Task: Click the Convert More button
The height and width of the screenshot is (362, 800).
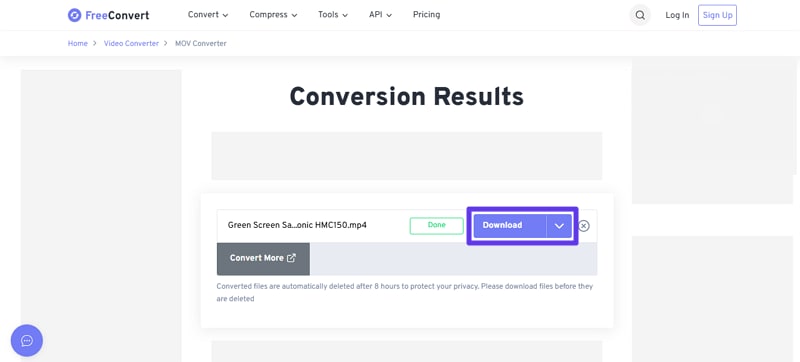Action: 263,258
